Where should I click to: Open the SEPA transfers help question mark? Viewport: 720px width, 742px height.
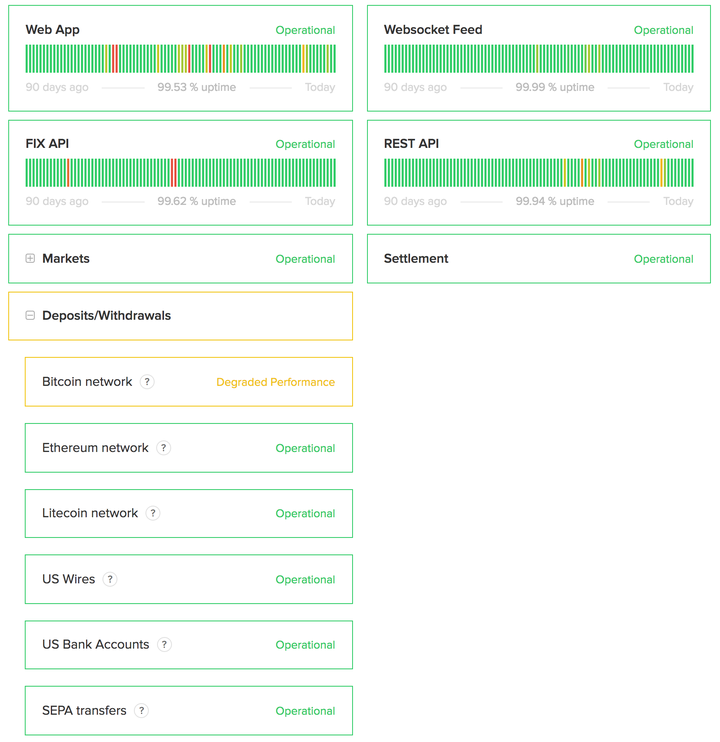141,710
